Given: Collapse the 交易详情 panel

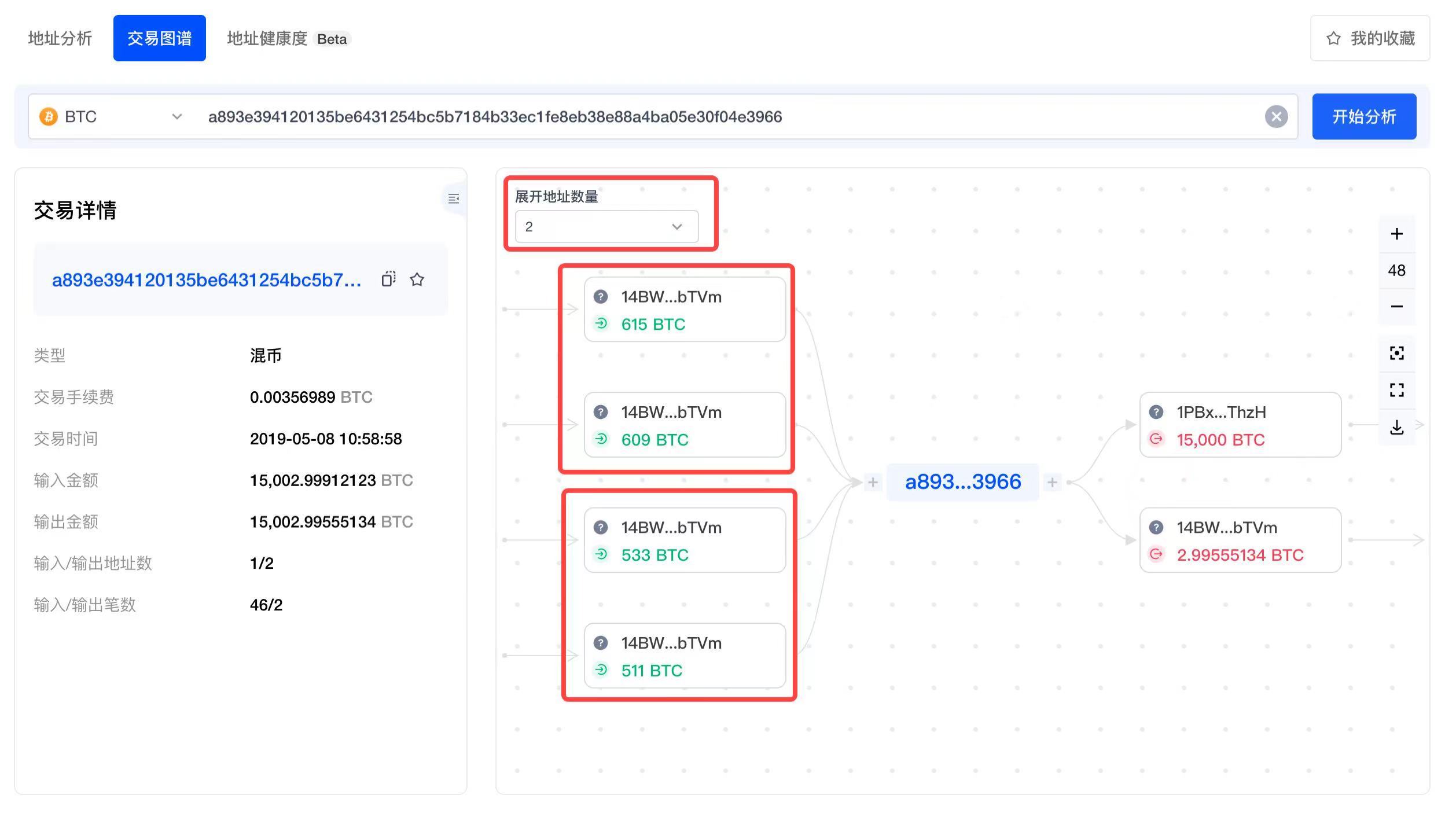Looking at the screenshot, I should click(454, 198).
